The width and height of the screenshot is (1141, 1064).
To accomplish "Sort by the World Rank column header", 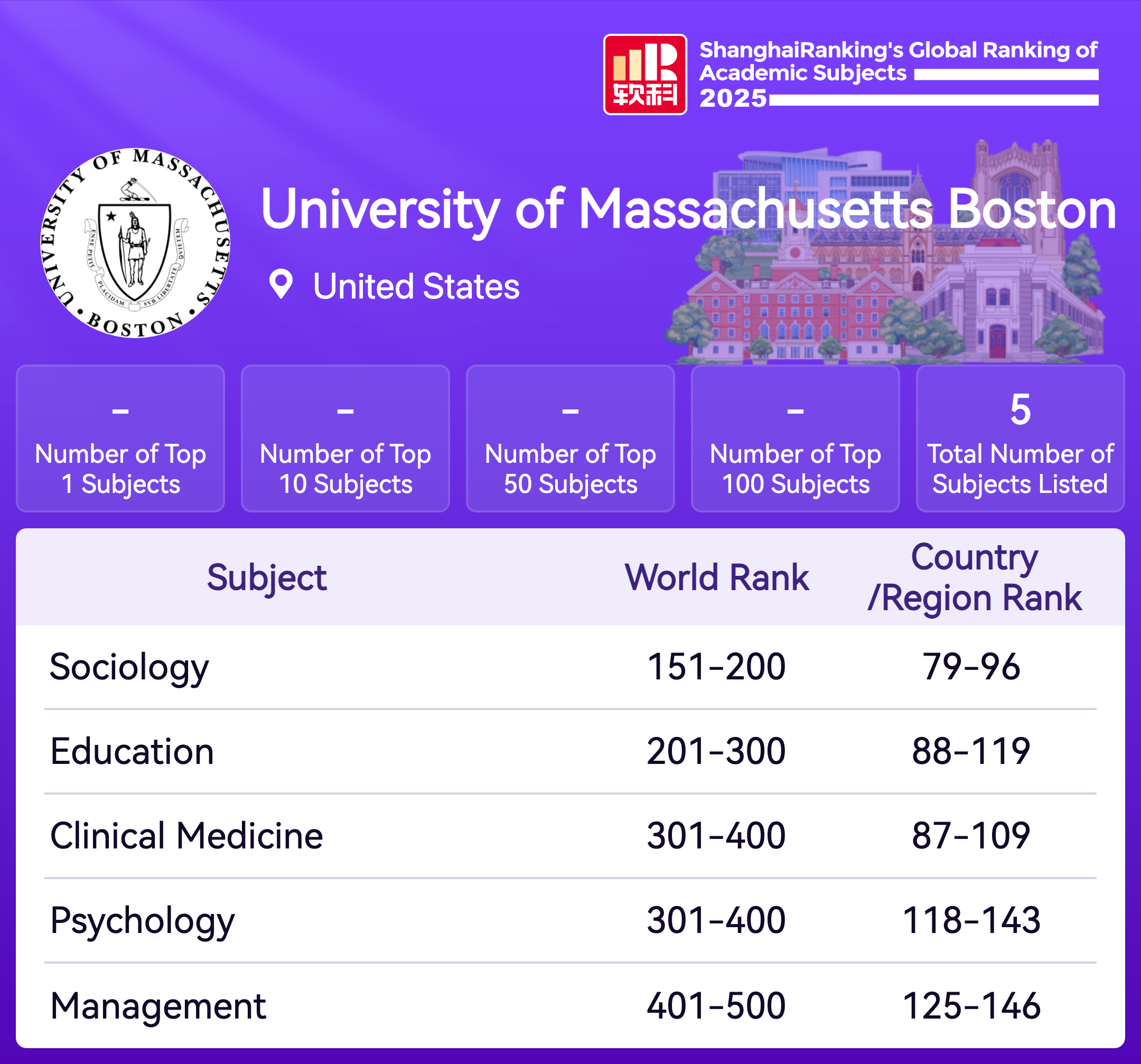I will 716,577.
